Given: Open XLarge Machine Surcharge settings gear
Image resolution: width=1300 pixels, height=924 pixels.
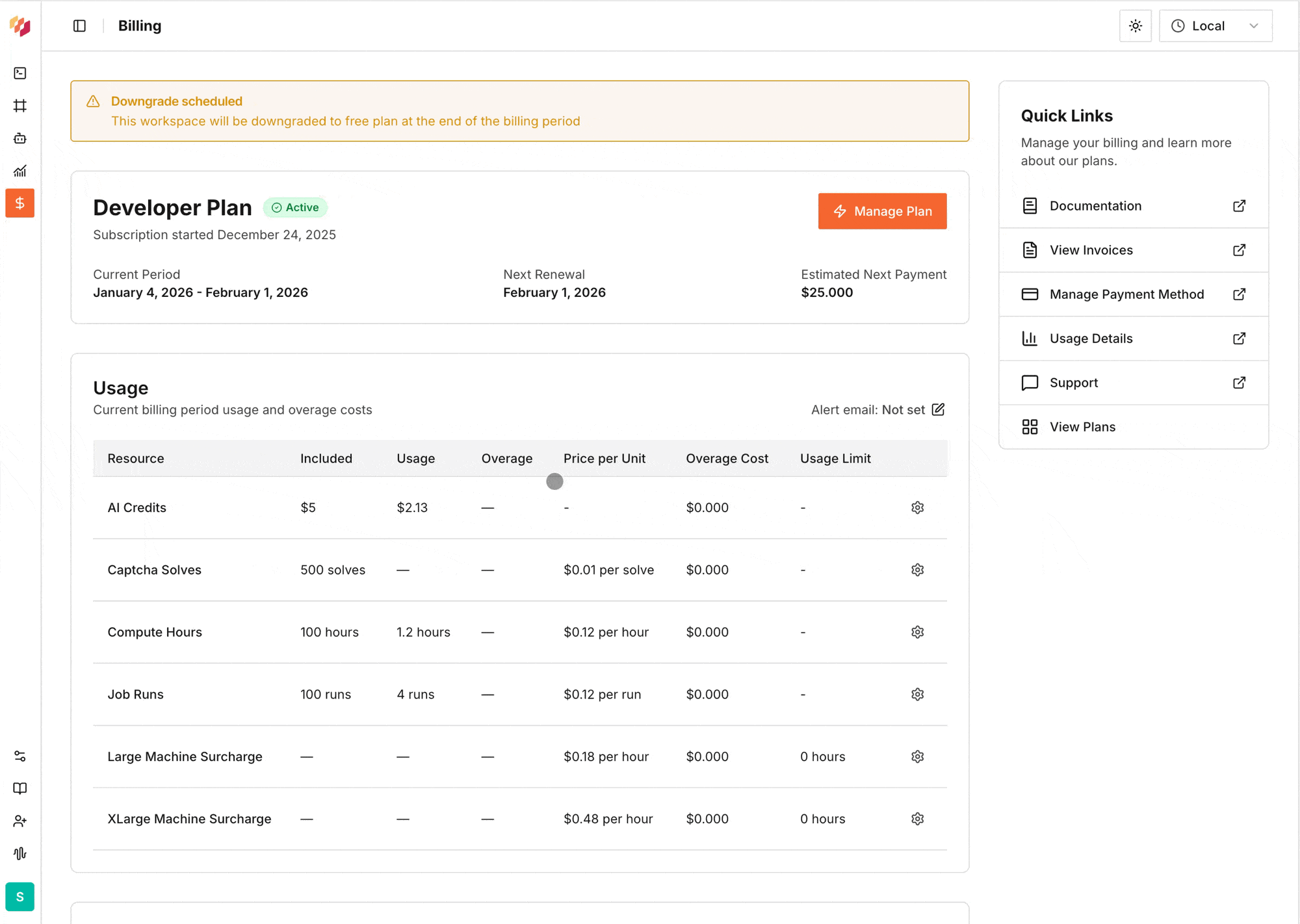Looking at the screenshot, I should click(x=917, y=819).
